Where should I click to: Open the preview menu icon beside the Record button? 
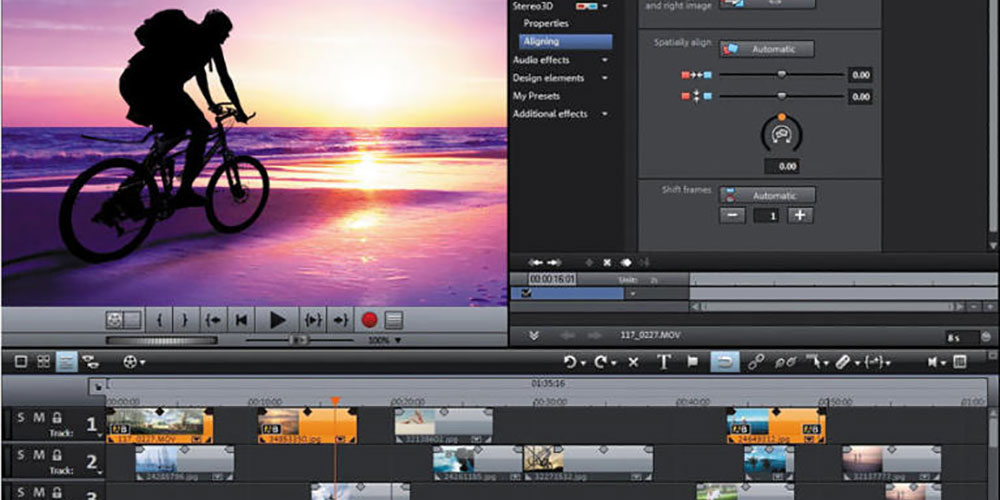[393, 320]
